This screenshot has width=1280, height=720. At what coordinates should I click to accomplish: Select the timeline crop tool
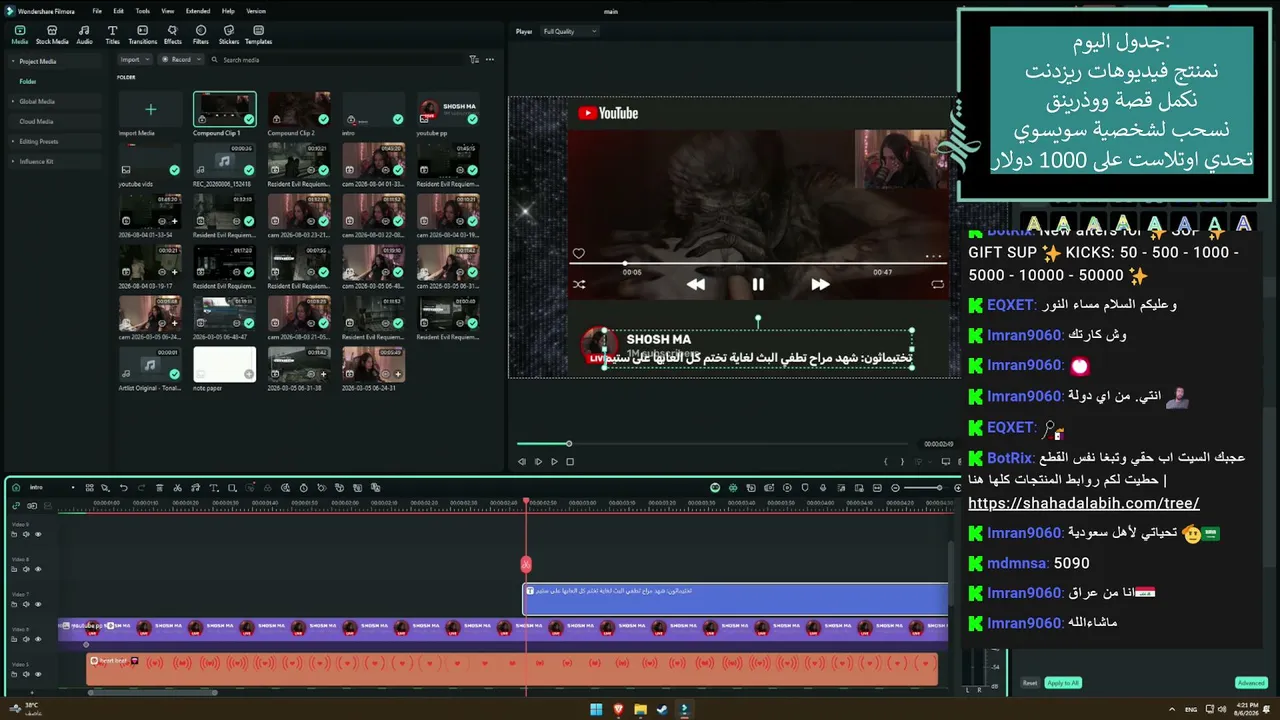(232, 488)
